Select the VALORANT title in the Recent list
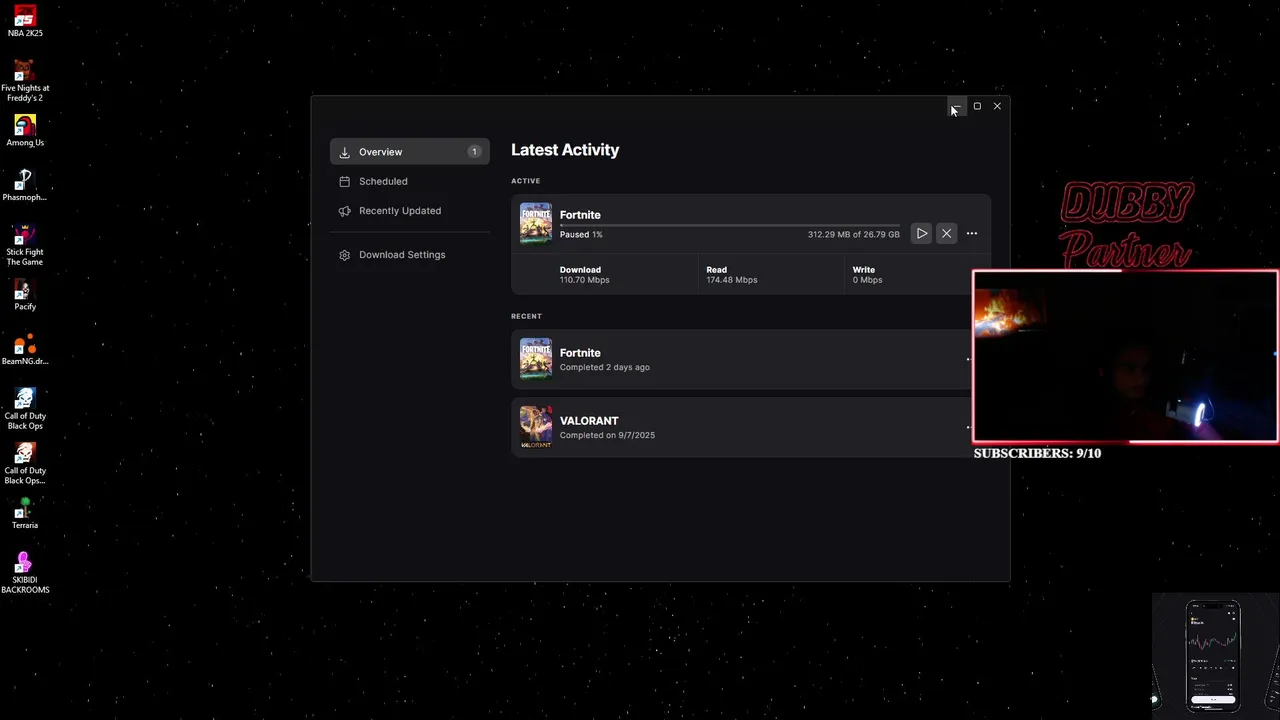This screenshot has height=720, width=1280. 589,421
